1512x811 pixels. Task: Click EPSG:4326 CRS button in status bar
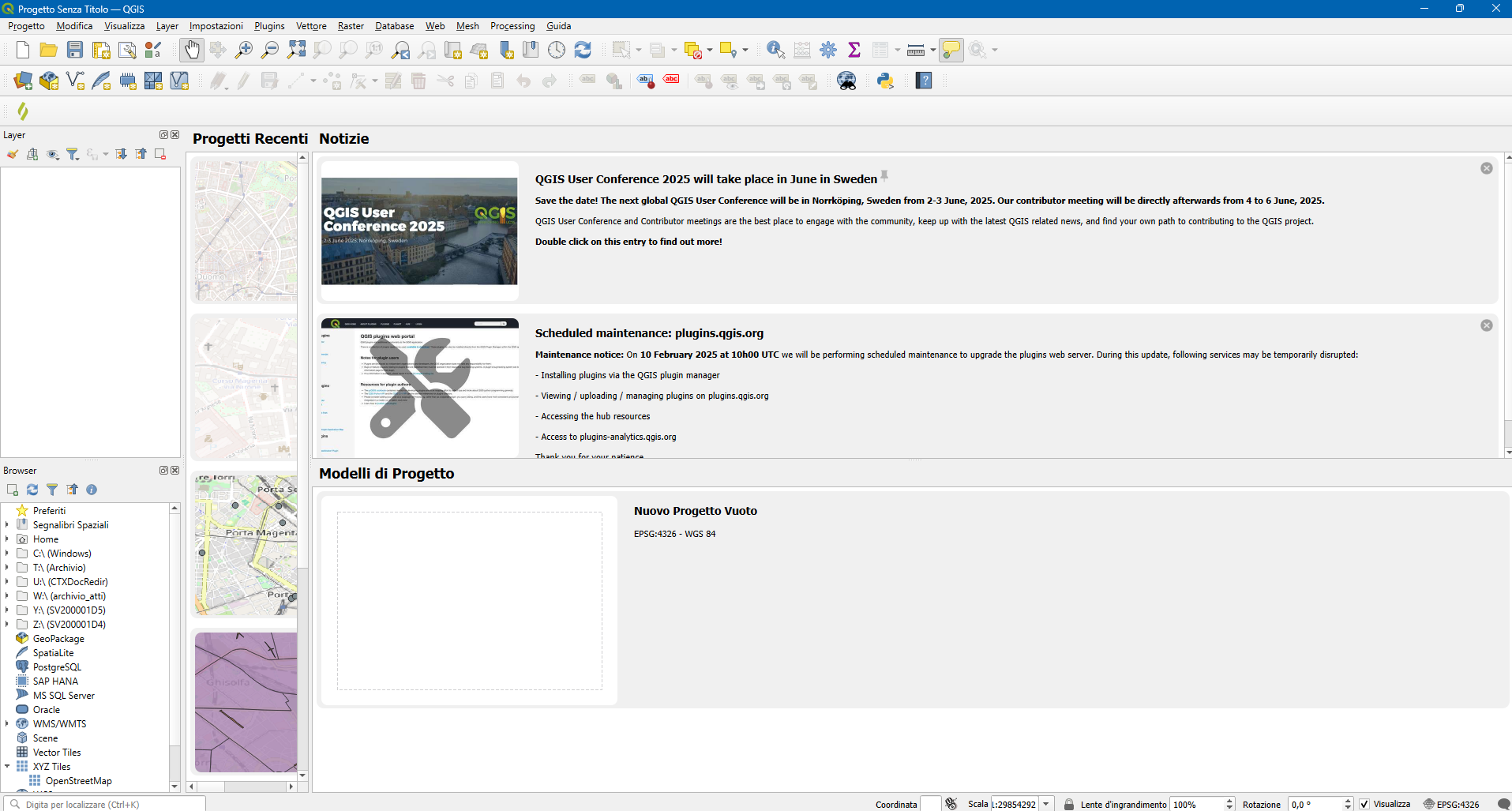click(x=1451, y=804)
